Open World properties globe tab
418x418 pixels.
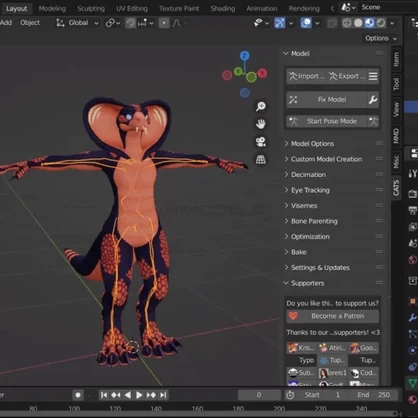point(412,259)
